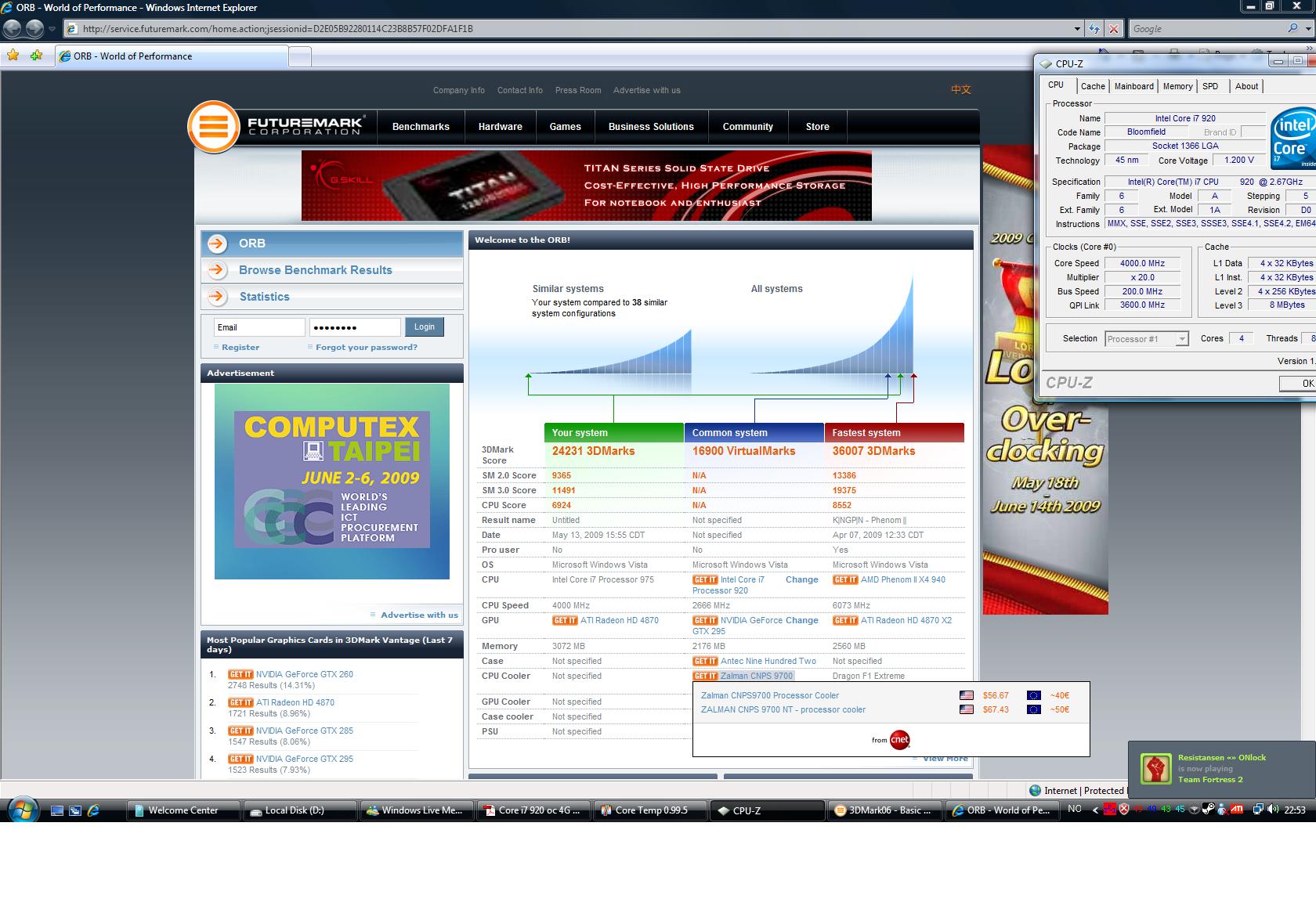Open the recent pages dropdown arrow

click(52, 29)
